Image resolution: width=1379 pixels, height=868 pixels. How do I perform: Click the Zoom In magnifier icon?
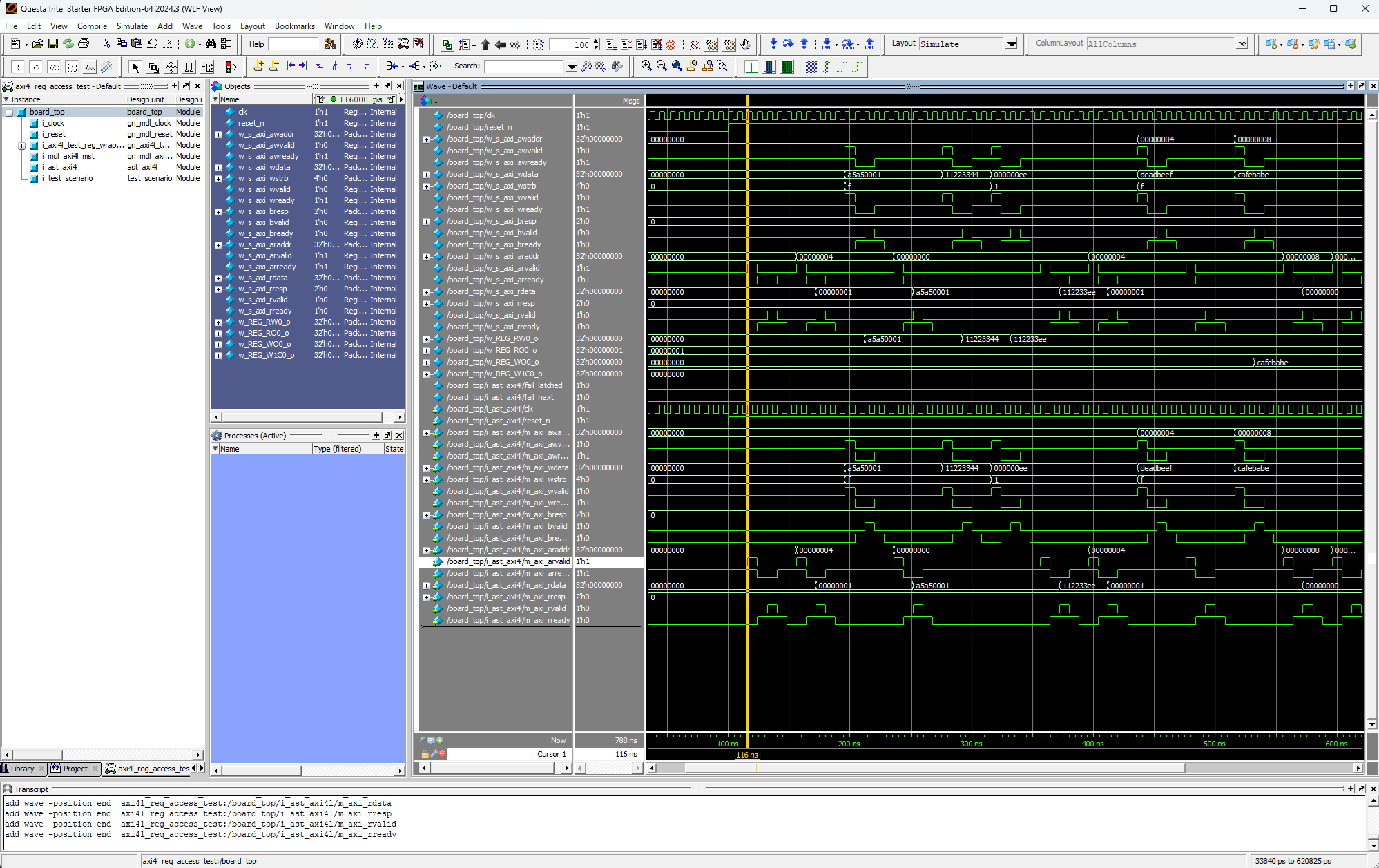pyautogui.click(x=646, y=66)
